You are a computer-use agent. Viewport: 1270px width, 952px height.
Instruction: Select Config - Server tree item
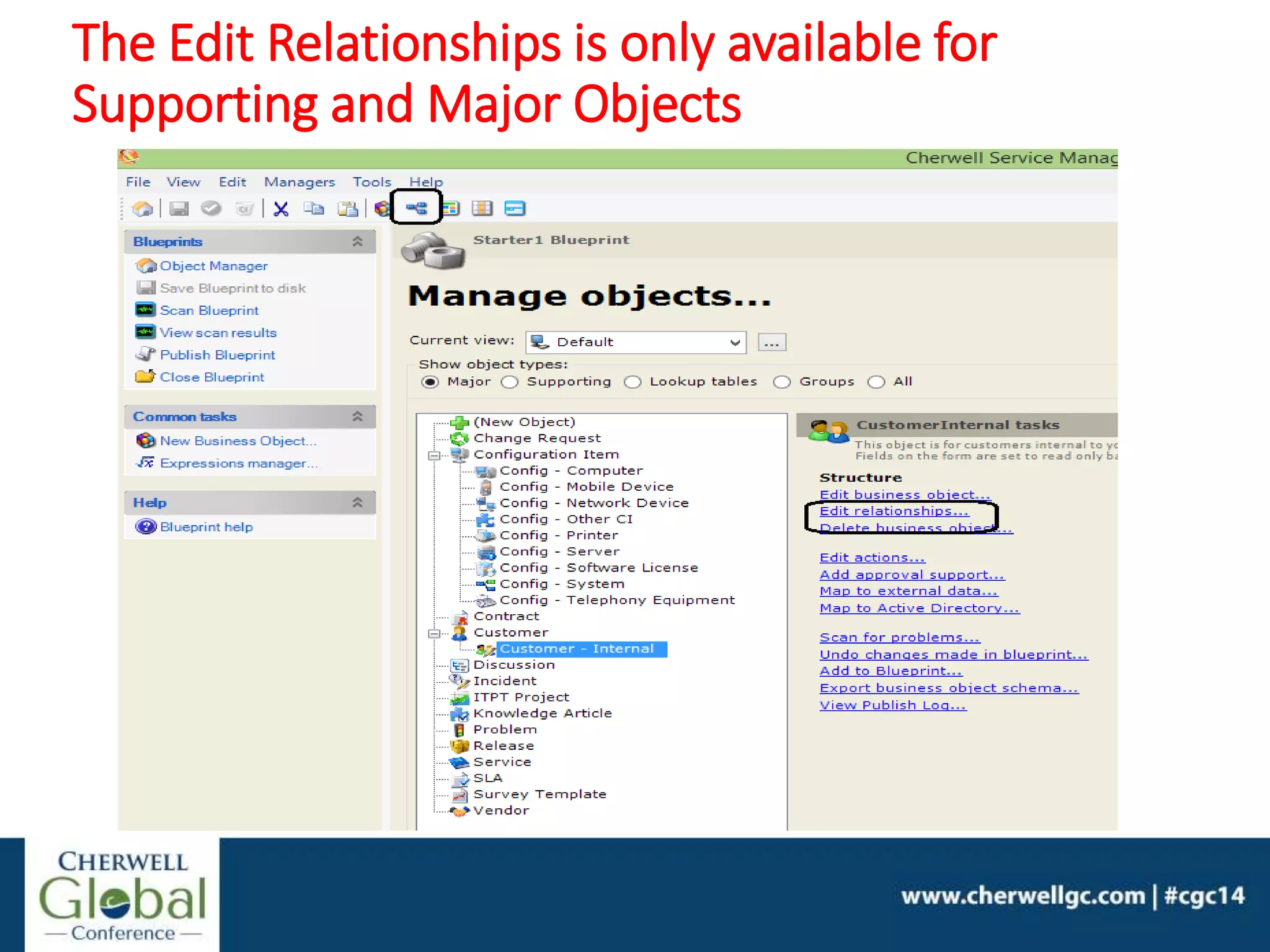pyautogui.click(x=559, y=552)
